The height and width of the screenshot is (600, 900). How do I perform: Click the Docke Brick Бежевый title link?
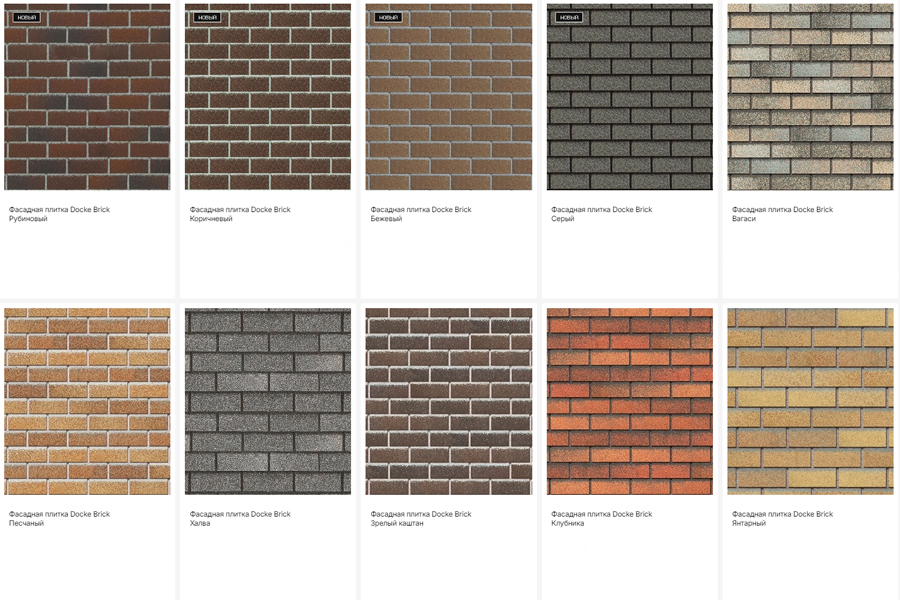[421, 214]
